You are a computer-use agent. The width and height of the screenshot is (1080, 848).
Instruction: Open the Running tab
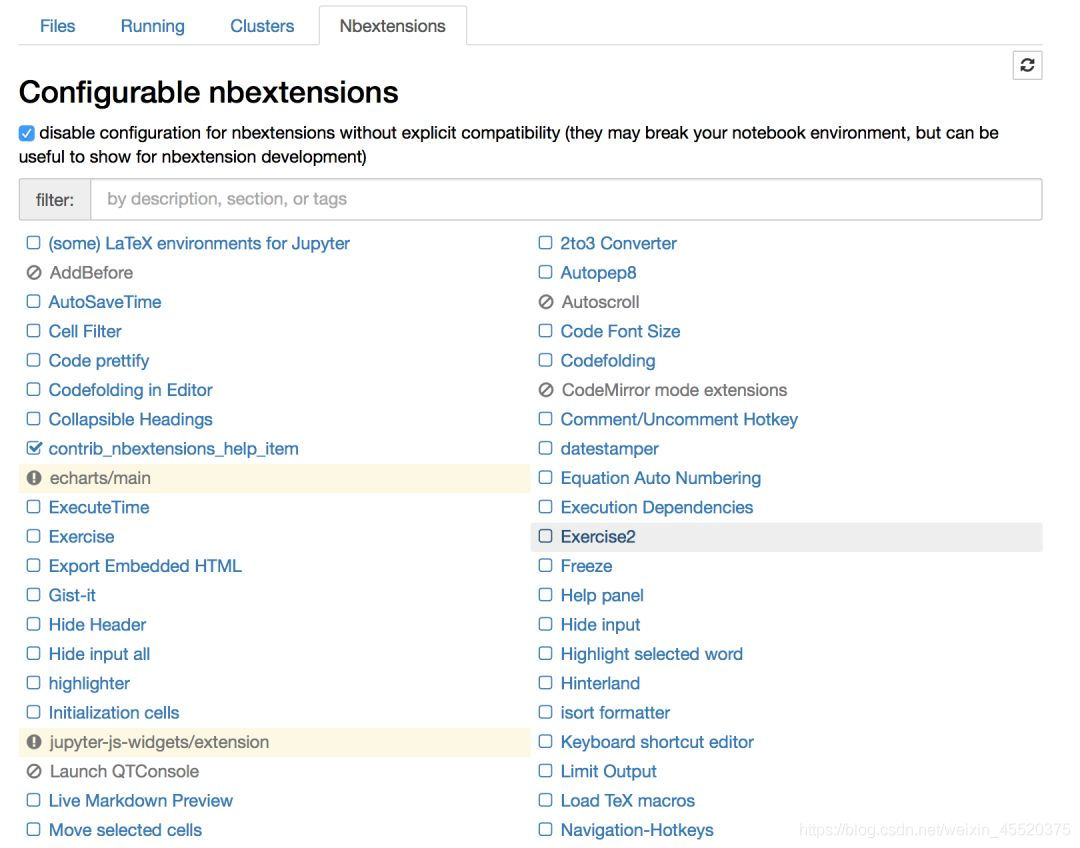(152, 26)
